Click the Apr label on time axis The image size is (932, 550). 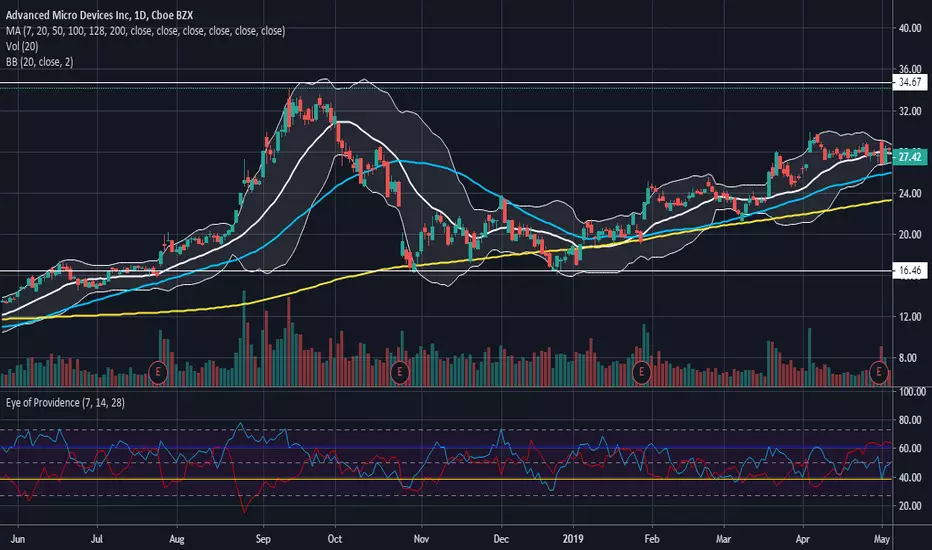[802, 539]
